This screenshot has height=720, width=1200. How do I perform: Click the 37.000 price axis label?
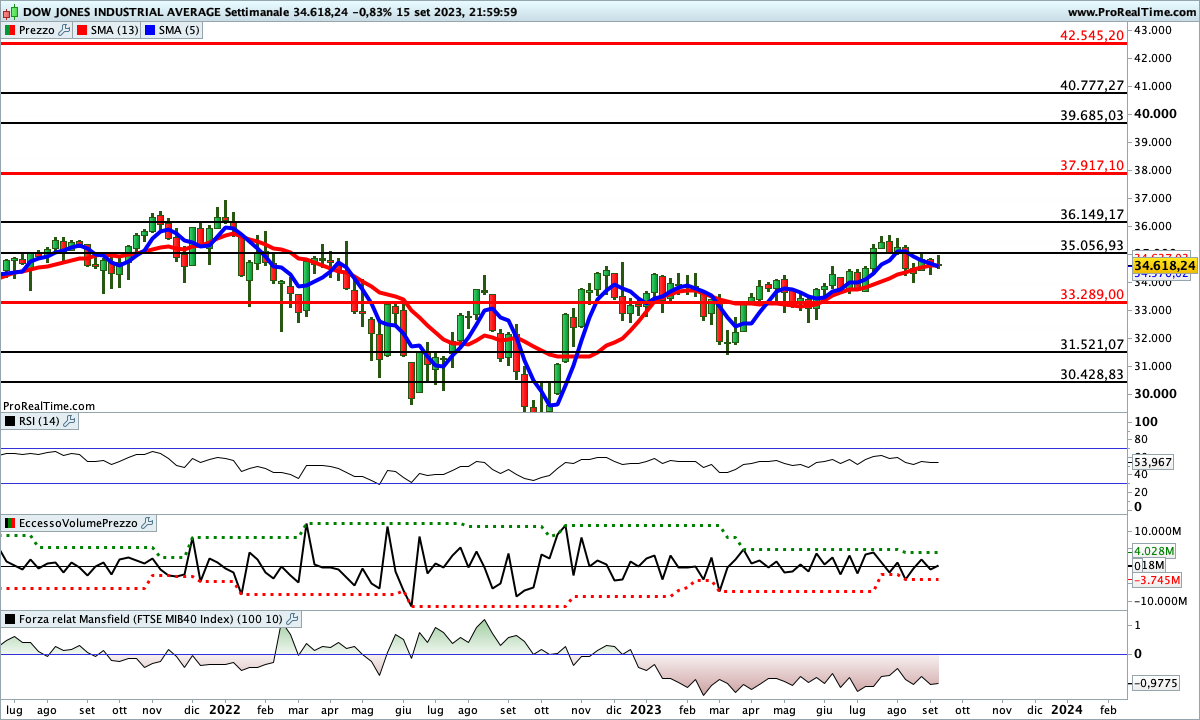[1153, 198]
